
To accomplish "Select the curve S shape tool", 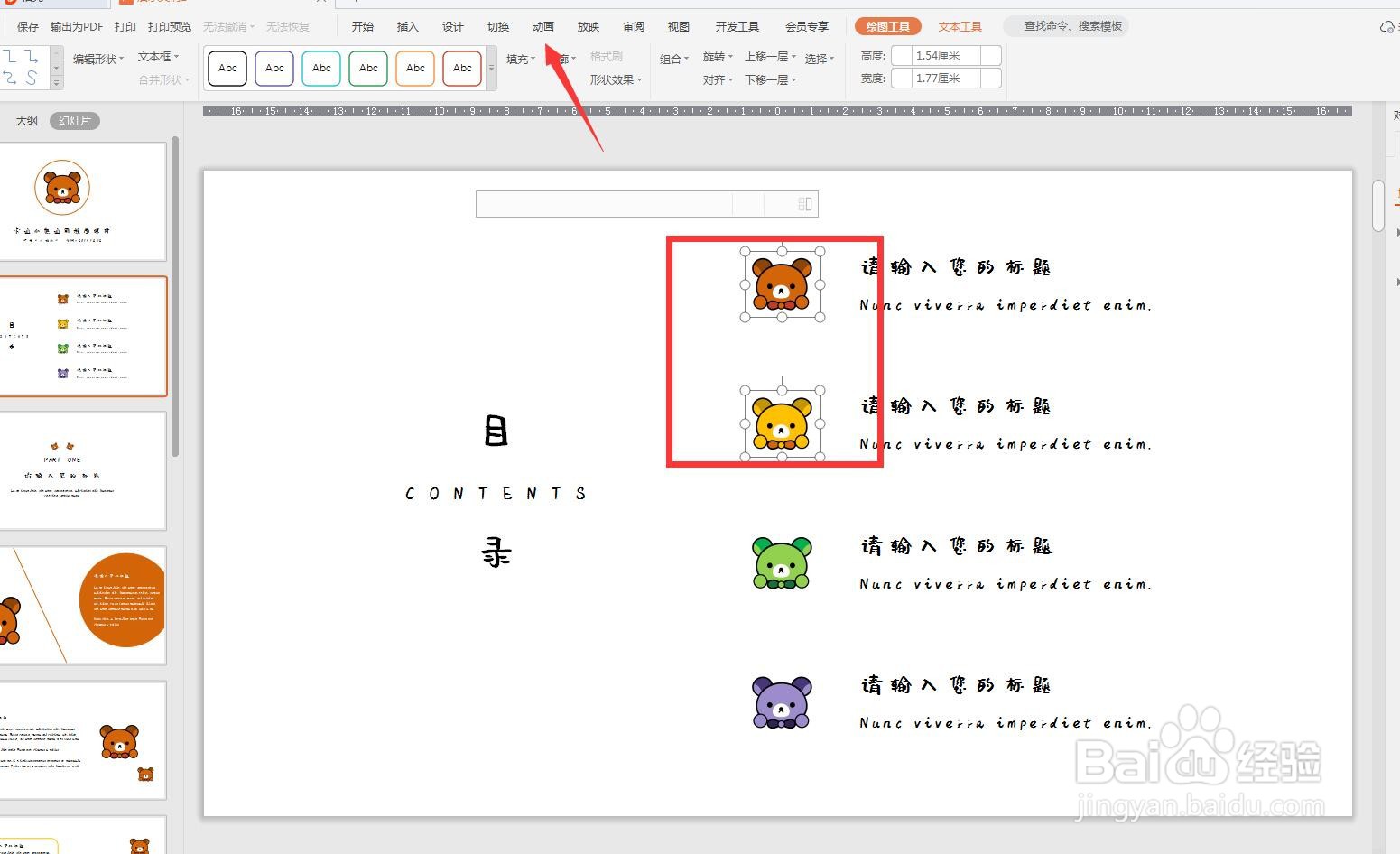I will point(32,79).
